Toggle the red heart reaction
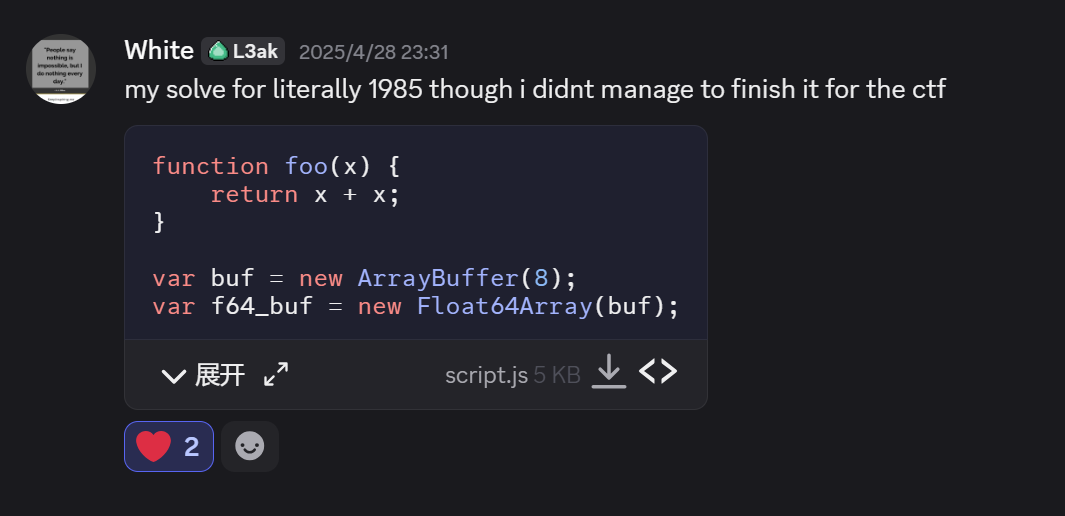Screen dimensions: 1065x516 (x=168, y=446)
